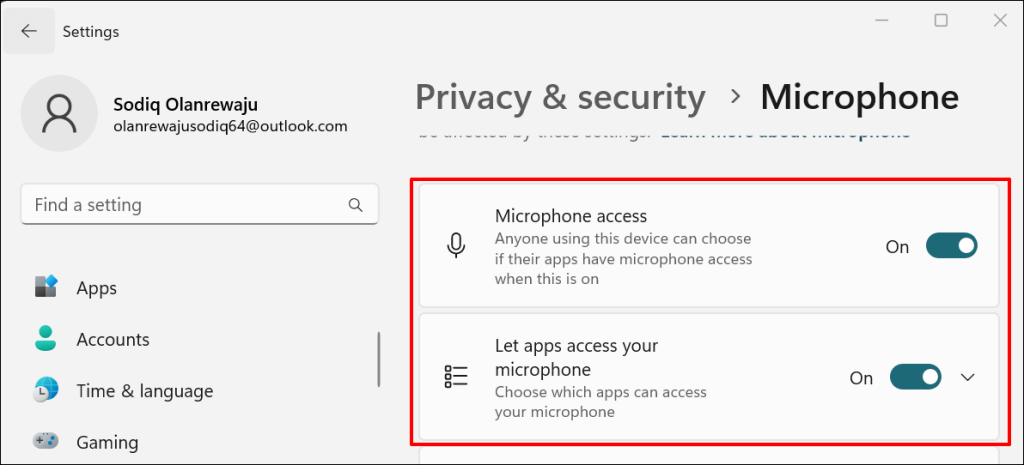Open the user profile avatar icon
Image resolution: width=1024 pixels, height=465 pixels.
pyautogui.click(x=59, y=113)
